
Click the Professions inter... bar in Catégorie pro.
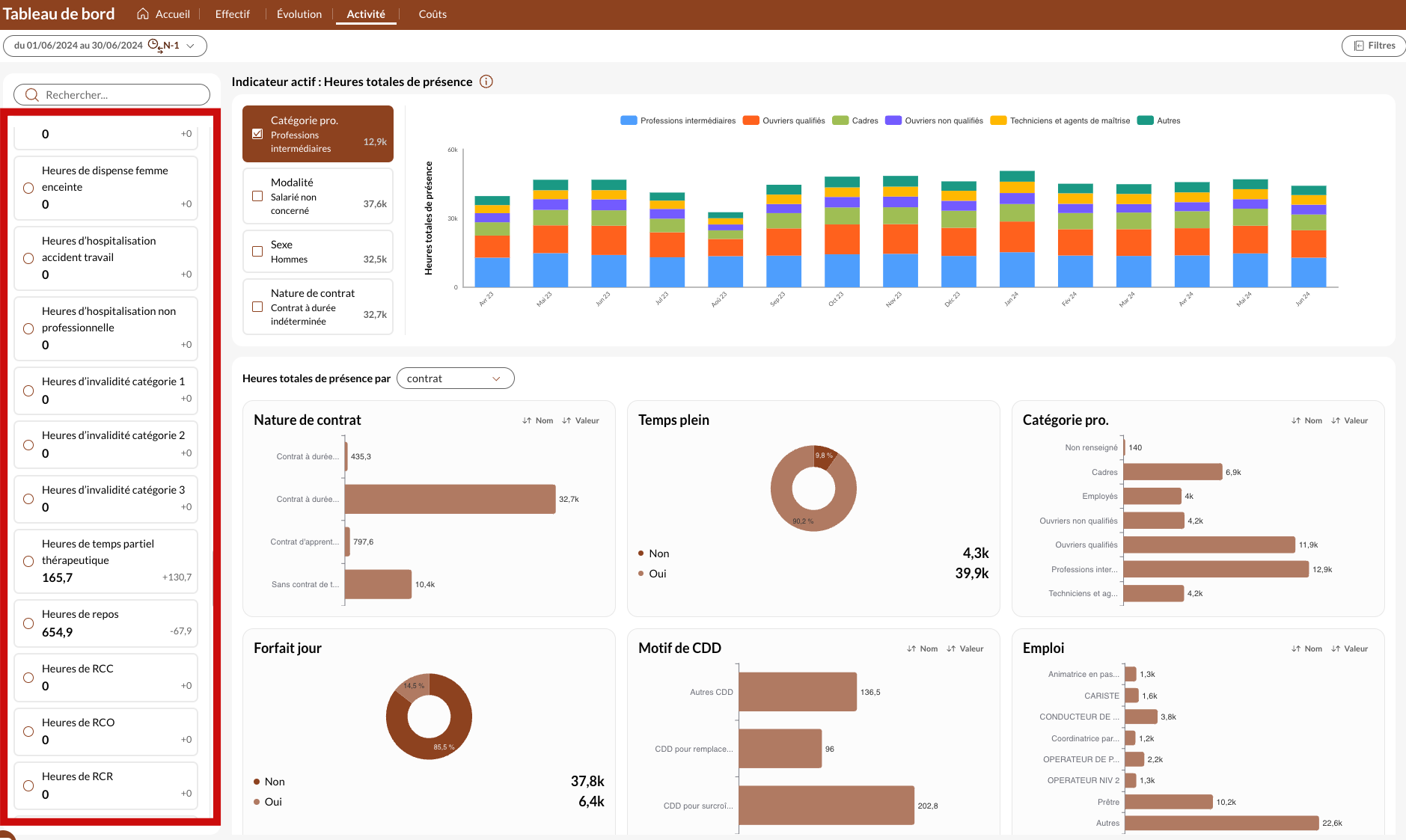tap(1216, 569)
